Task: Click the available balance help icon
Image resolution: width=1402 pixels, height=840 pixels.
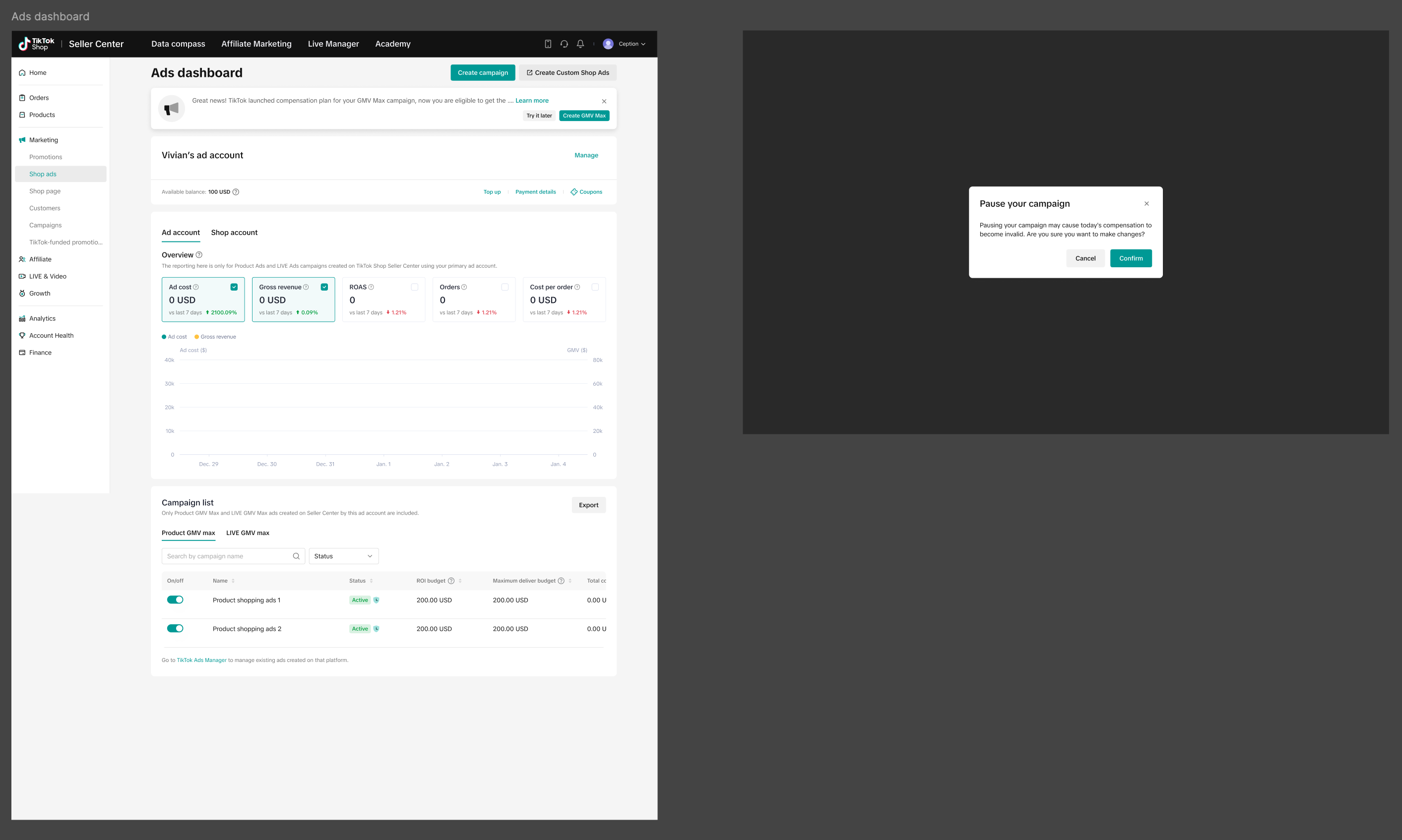Action: point(236,192)
